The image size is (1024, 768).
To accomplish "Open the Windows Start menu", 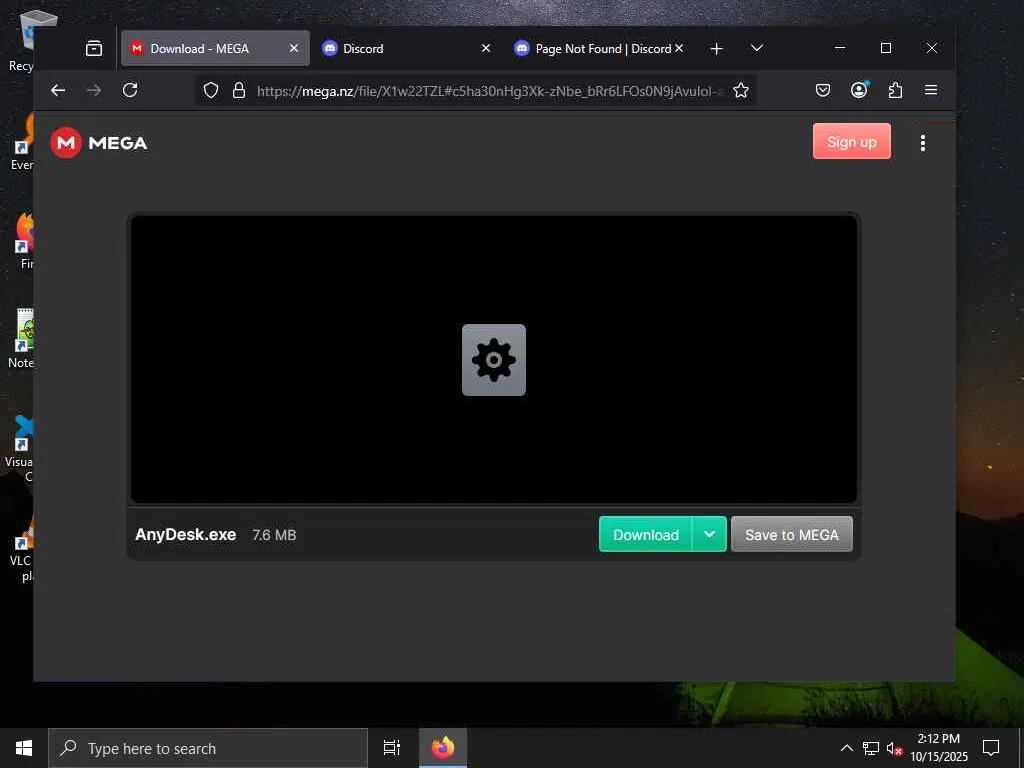I will (24, 748).
